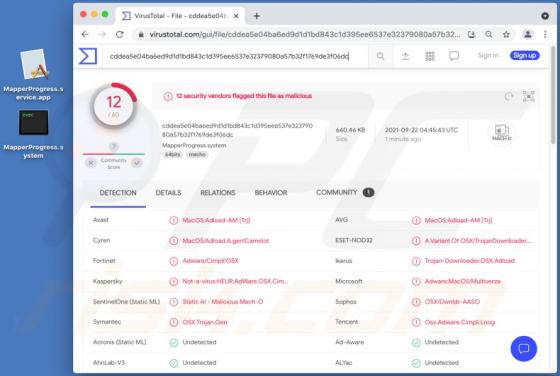The width and height of the screenshot is (560, 376).
Task: Open the RELATIONS tab
Action: tap(218, 193)
